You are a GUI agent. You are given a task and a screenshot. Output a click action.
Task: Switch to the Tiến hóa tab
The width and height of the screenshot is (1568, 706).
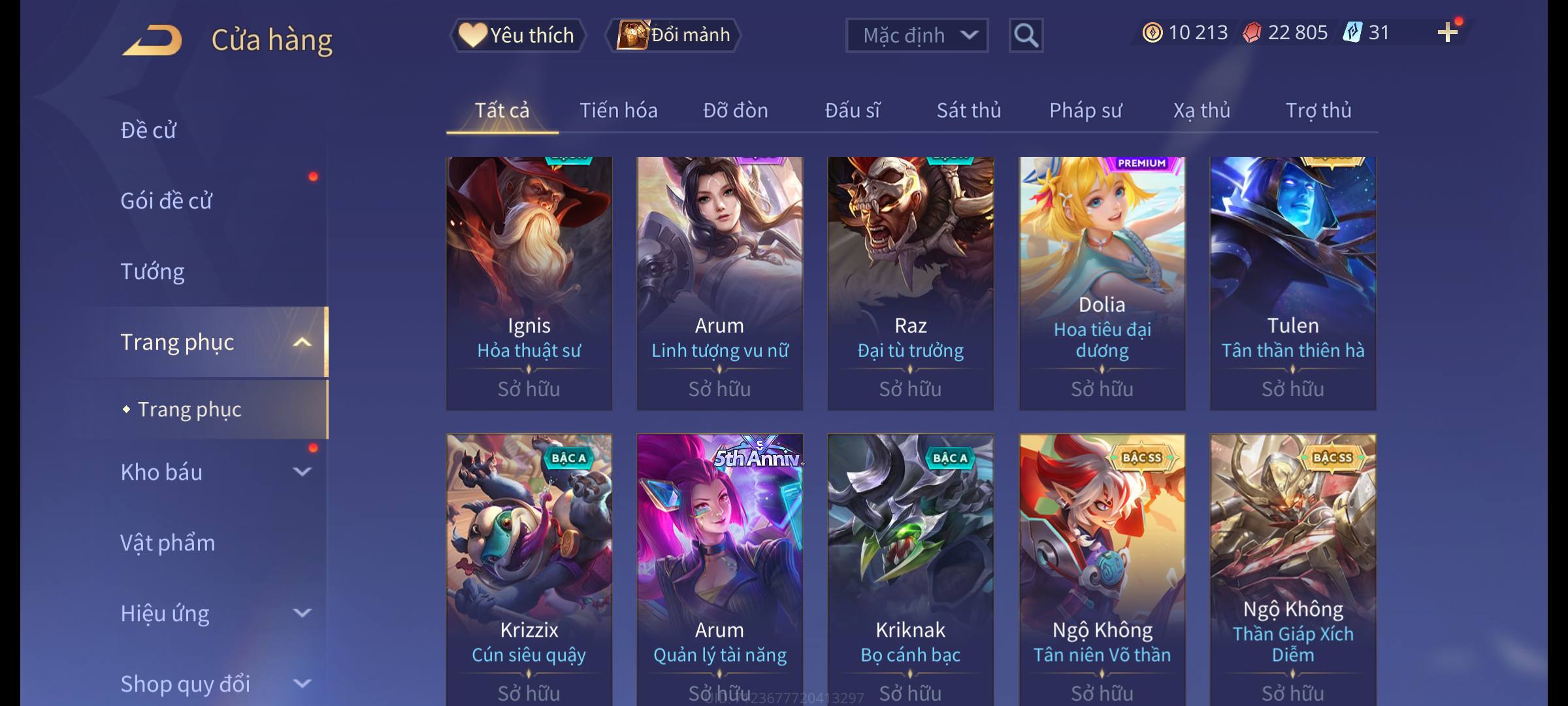pos(619,110)
